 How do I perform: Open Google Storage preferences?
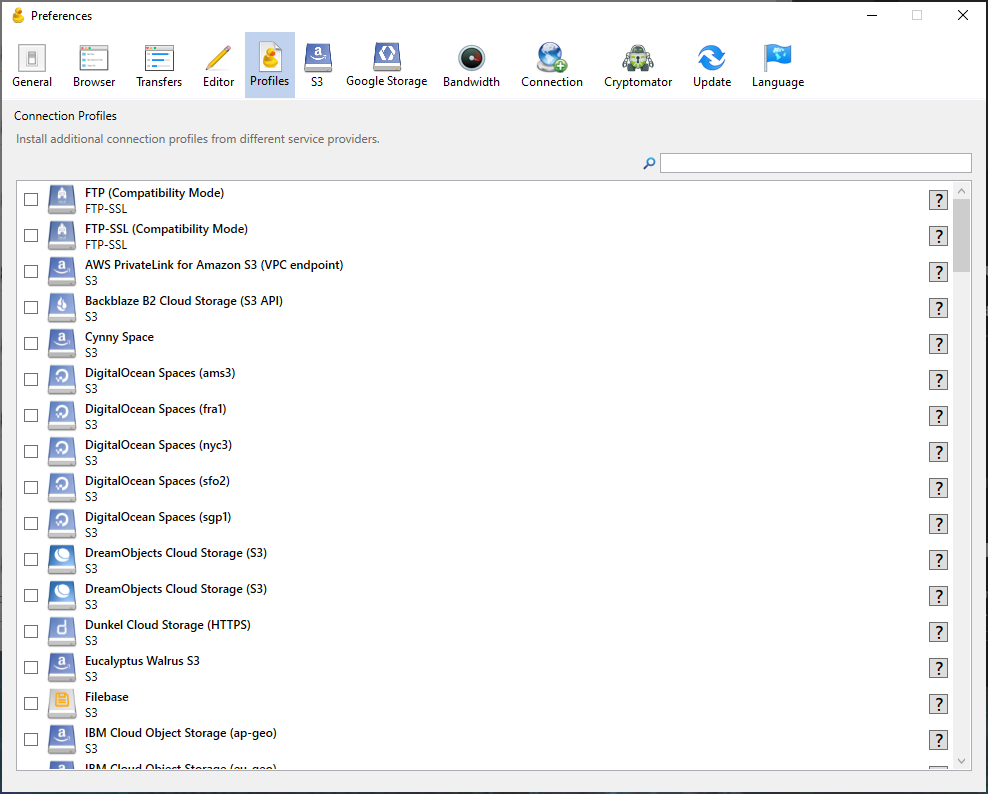pos(386,66)
